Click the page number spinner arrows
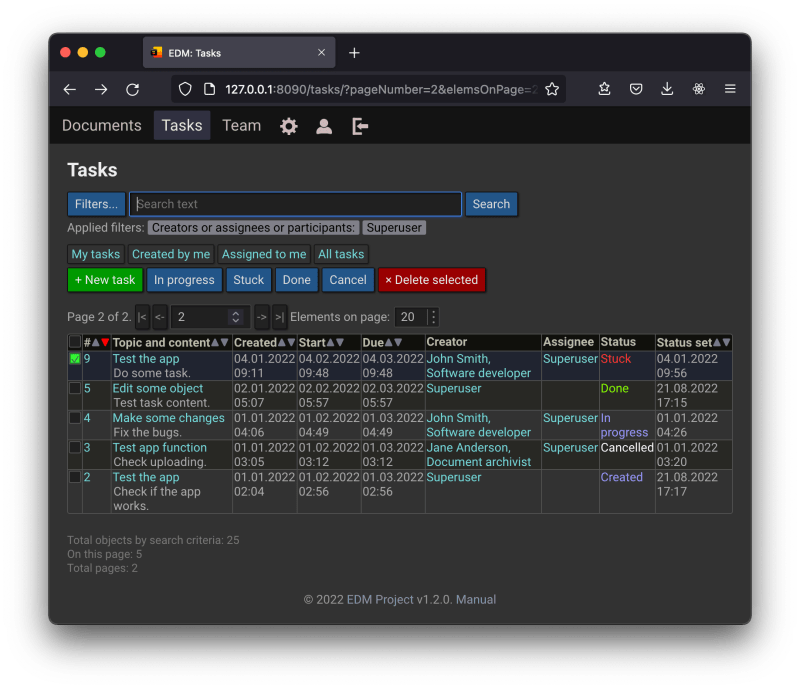 pyautogui.click(x=235, y=317)
